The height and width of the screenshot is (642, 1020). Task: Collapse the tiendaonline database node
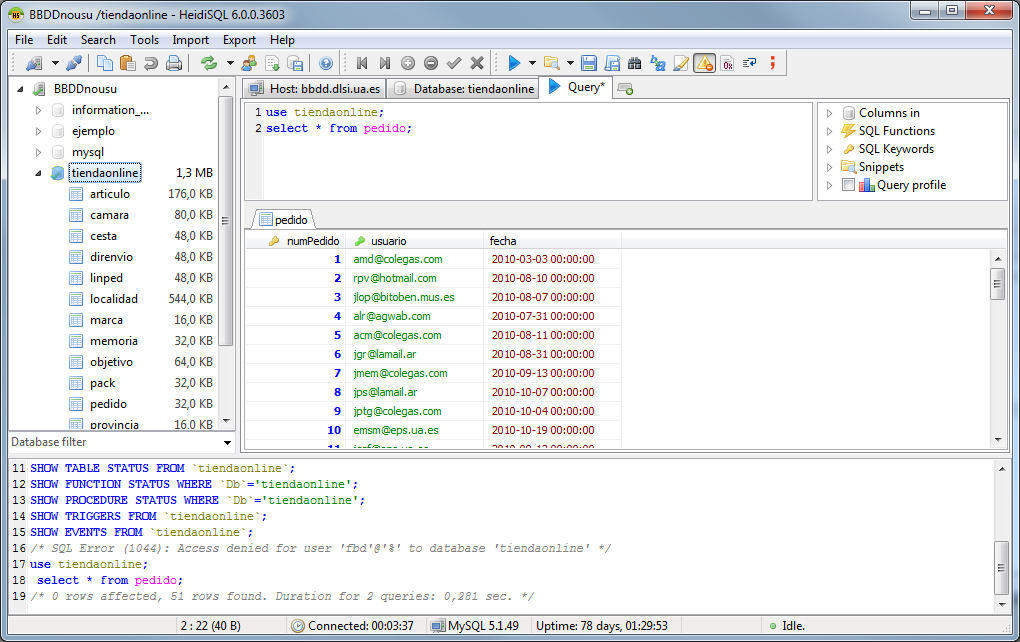click(38, 173)
